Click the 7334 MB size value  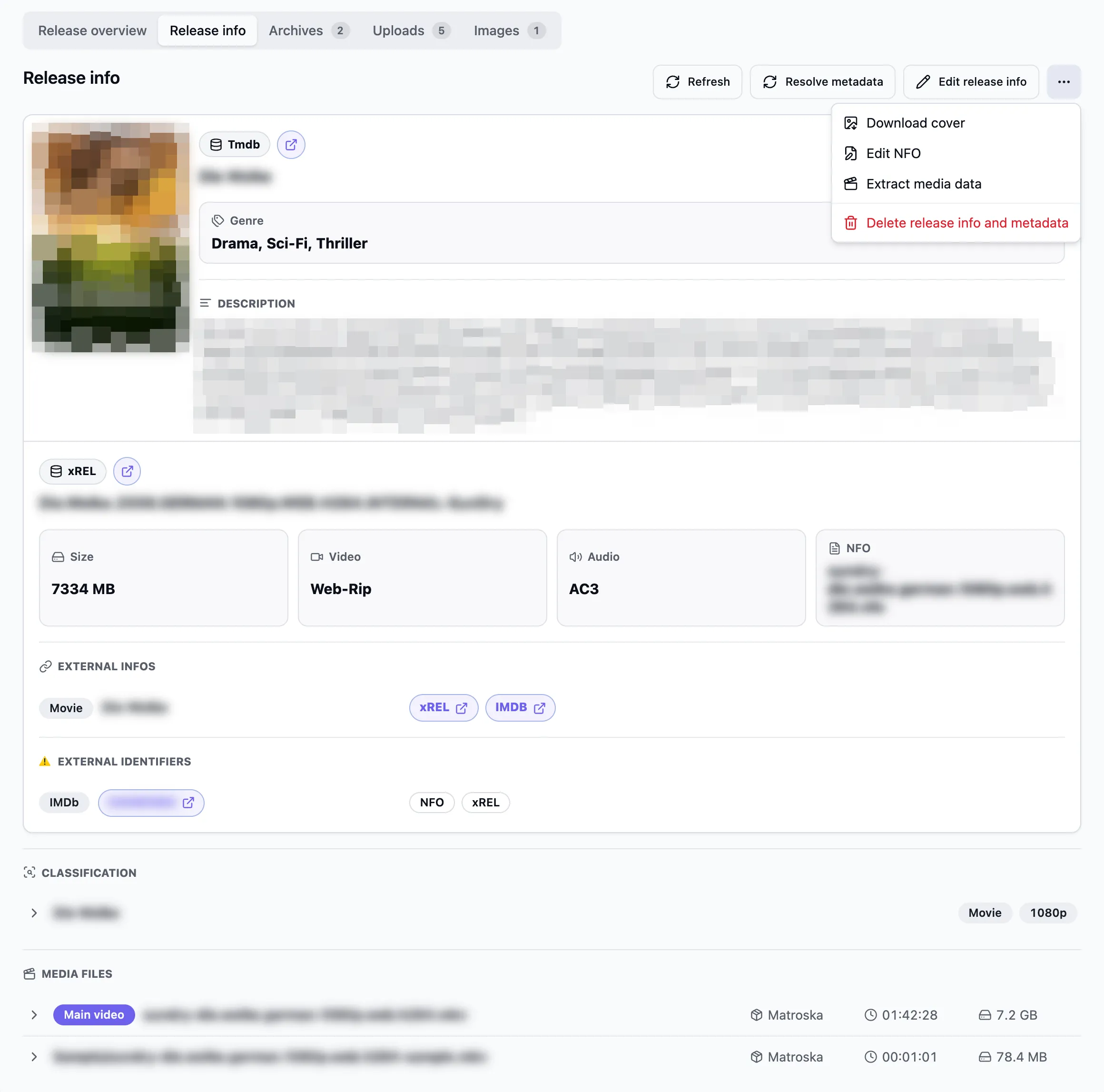click(83, 589)
